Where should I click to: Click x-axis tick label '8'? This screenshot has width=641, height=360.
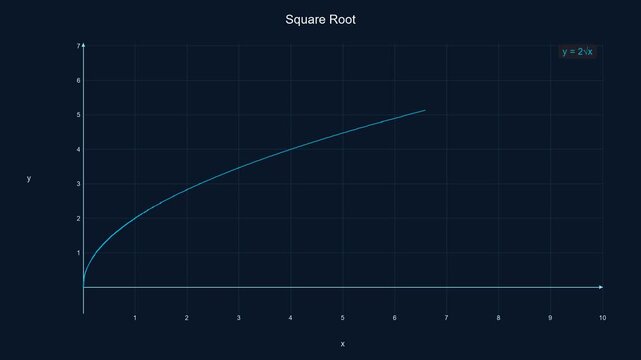(x=498, y=318)
